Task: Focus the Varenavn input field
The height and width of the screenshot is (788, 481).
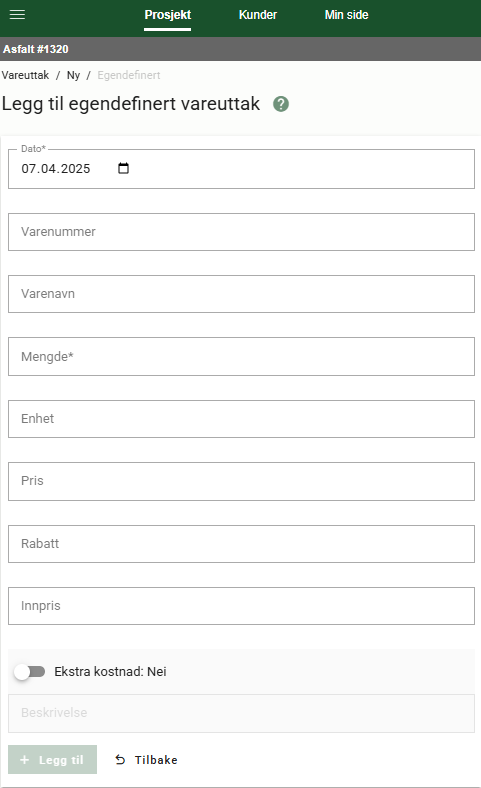Action: tap(241, 294)
